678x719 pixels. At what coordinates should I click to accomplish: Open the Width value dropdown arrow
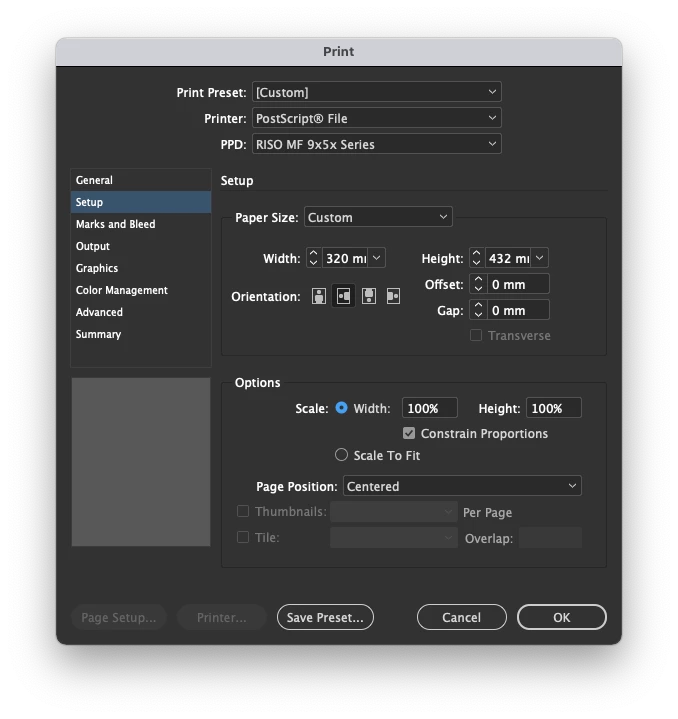pos(377,258)
